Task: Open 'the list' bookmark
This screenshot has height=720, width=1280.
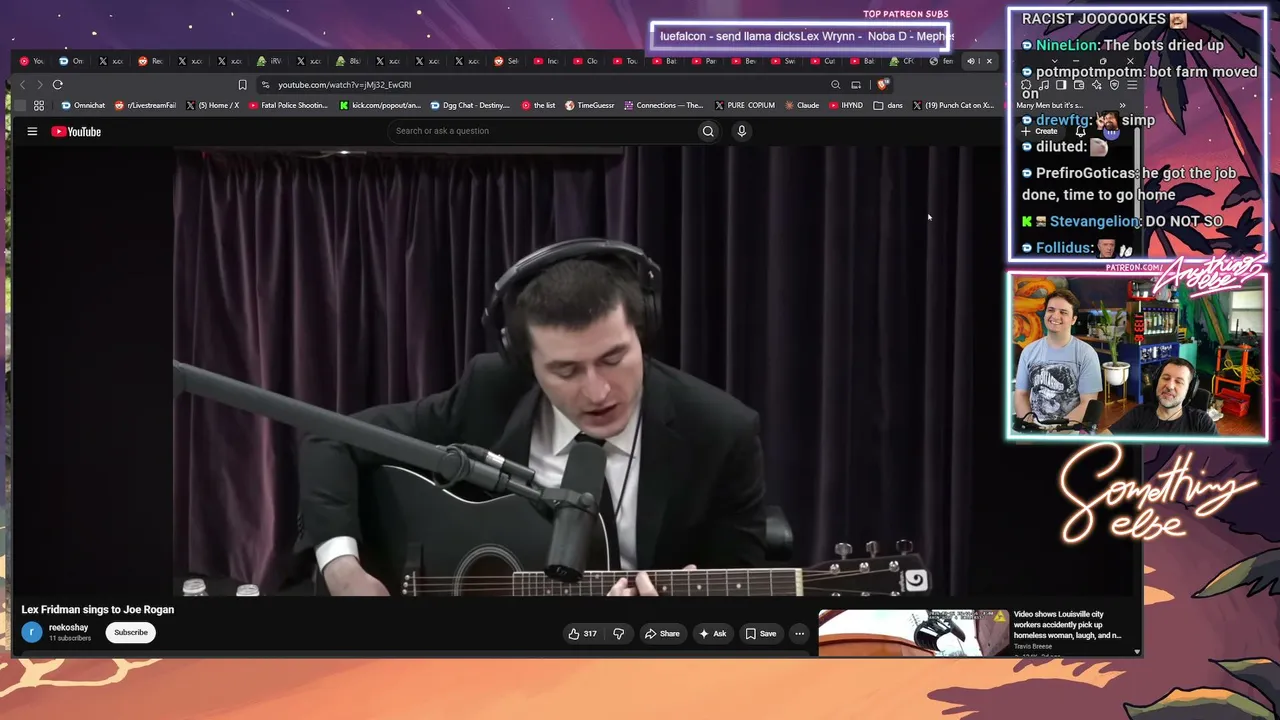Action: [538, 105]
